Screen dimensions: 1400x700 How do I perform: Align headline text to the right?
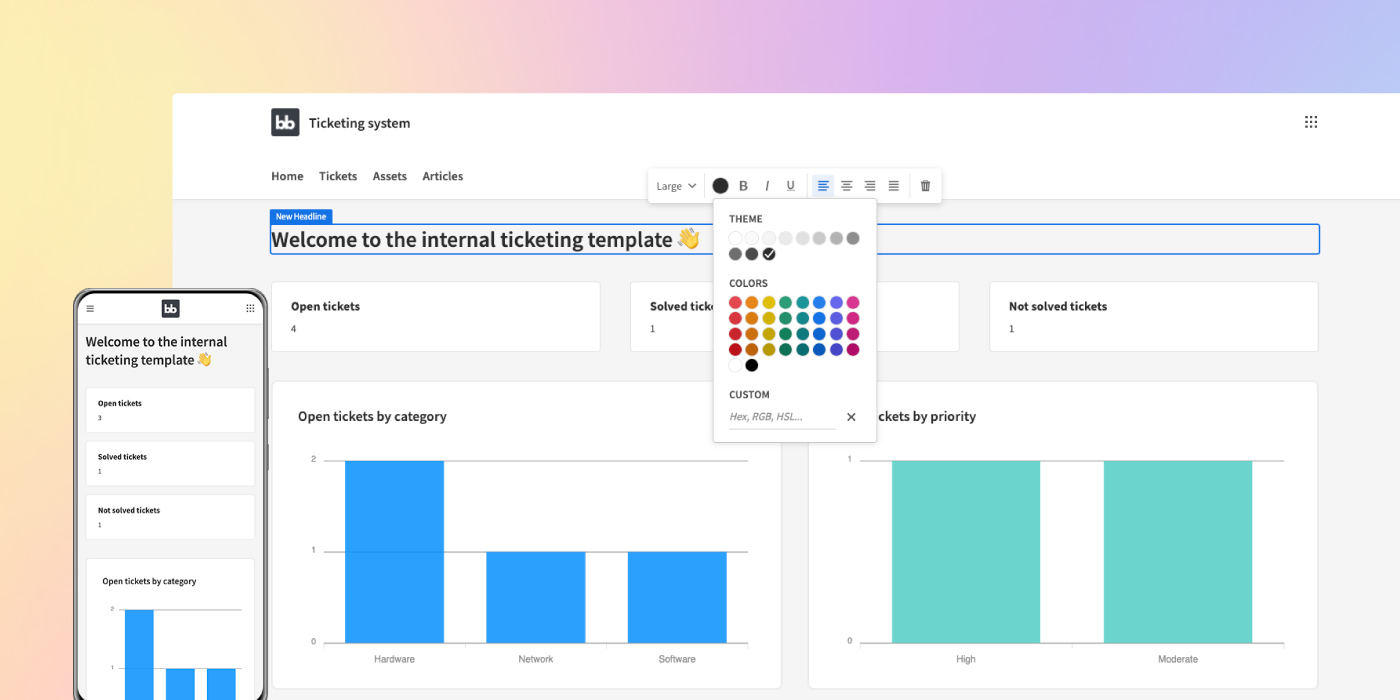(x=870, y=186)
